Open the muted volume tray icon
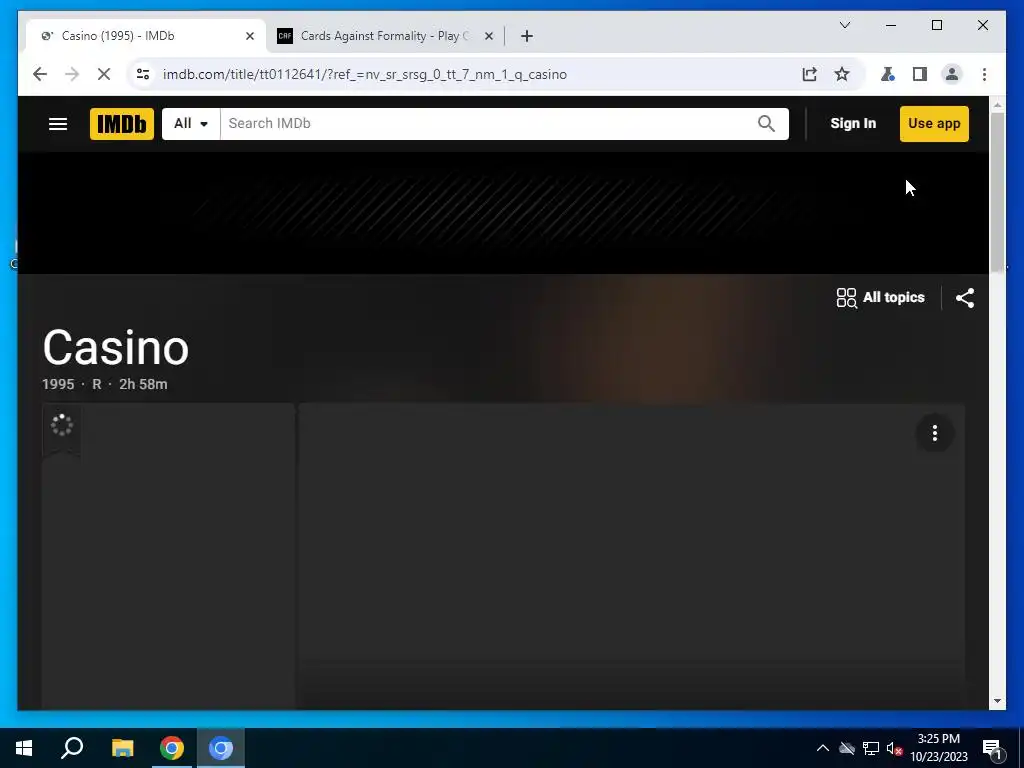The height and width of the screenshot is (768, 1024). click(x=894, y=748)
